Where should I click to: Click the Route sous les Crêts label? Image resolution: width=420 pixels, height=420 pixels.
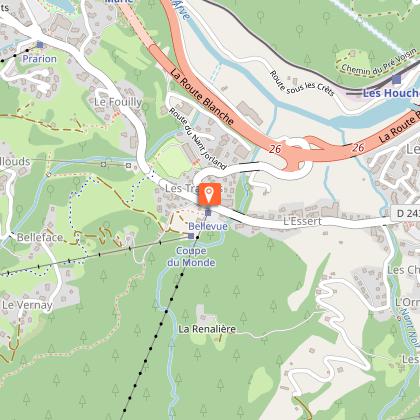pyautogui.click(x=301, y=83)
